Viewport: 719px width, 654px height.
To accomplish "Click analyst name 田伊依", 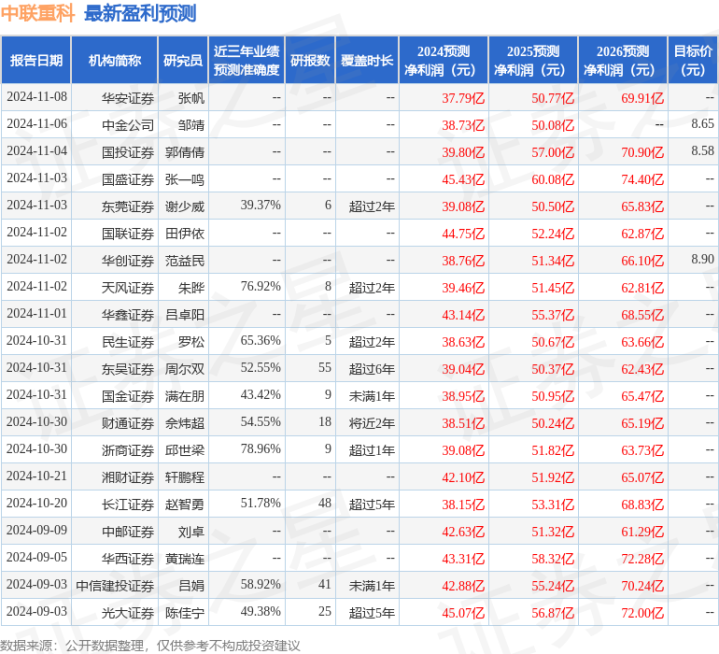I will pos(185,233).
